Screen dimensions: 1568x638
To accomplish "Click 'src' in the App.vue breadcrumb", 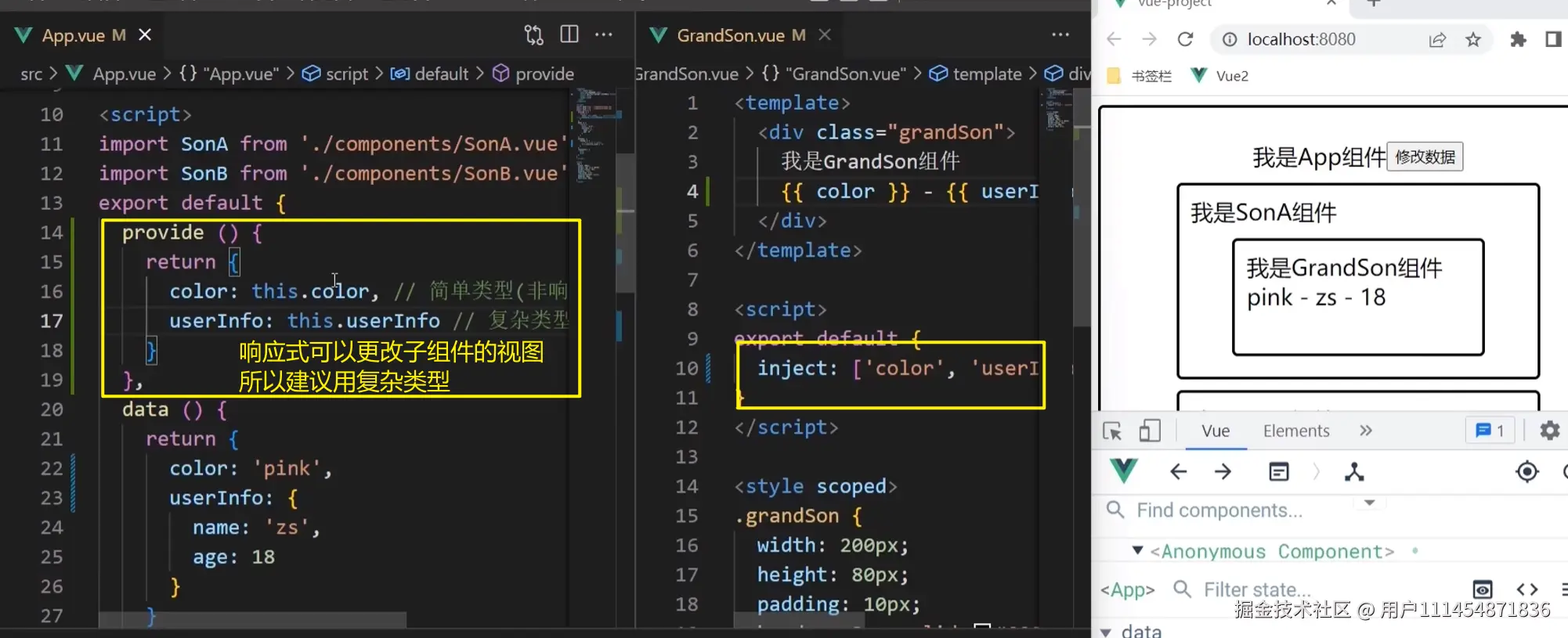I will (x=31, y=74).
